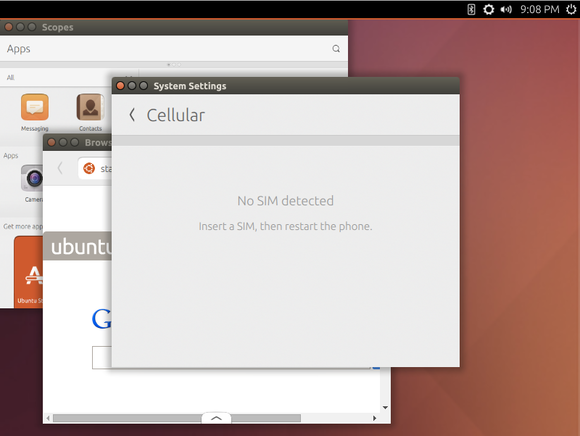Click the No SIM detected text

click(286, 201)
